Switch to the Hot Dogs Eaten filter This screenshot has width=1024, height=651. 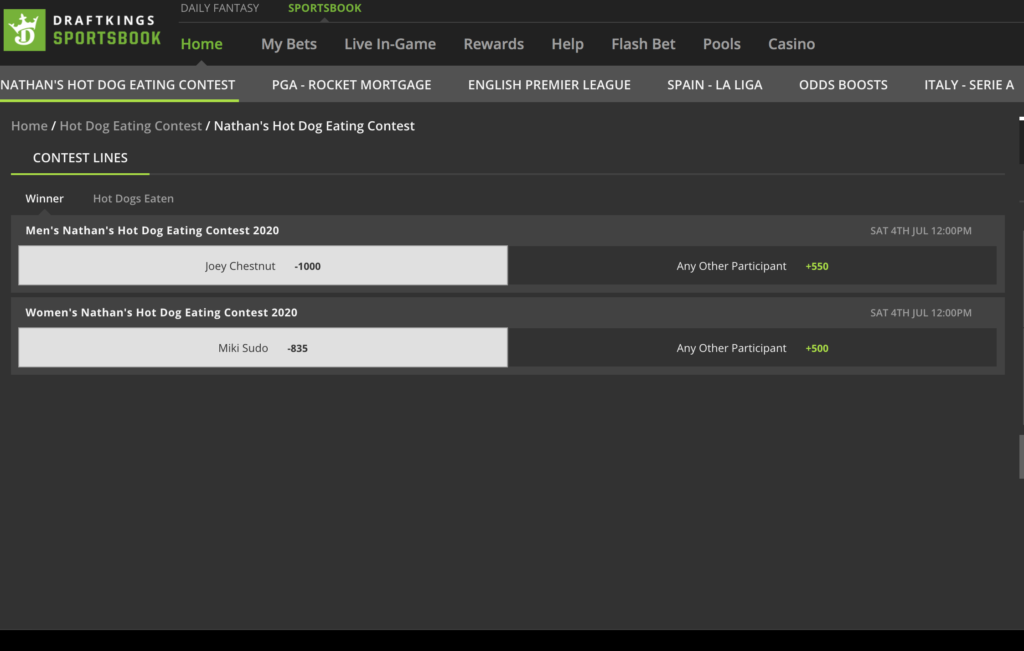133,198
